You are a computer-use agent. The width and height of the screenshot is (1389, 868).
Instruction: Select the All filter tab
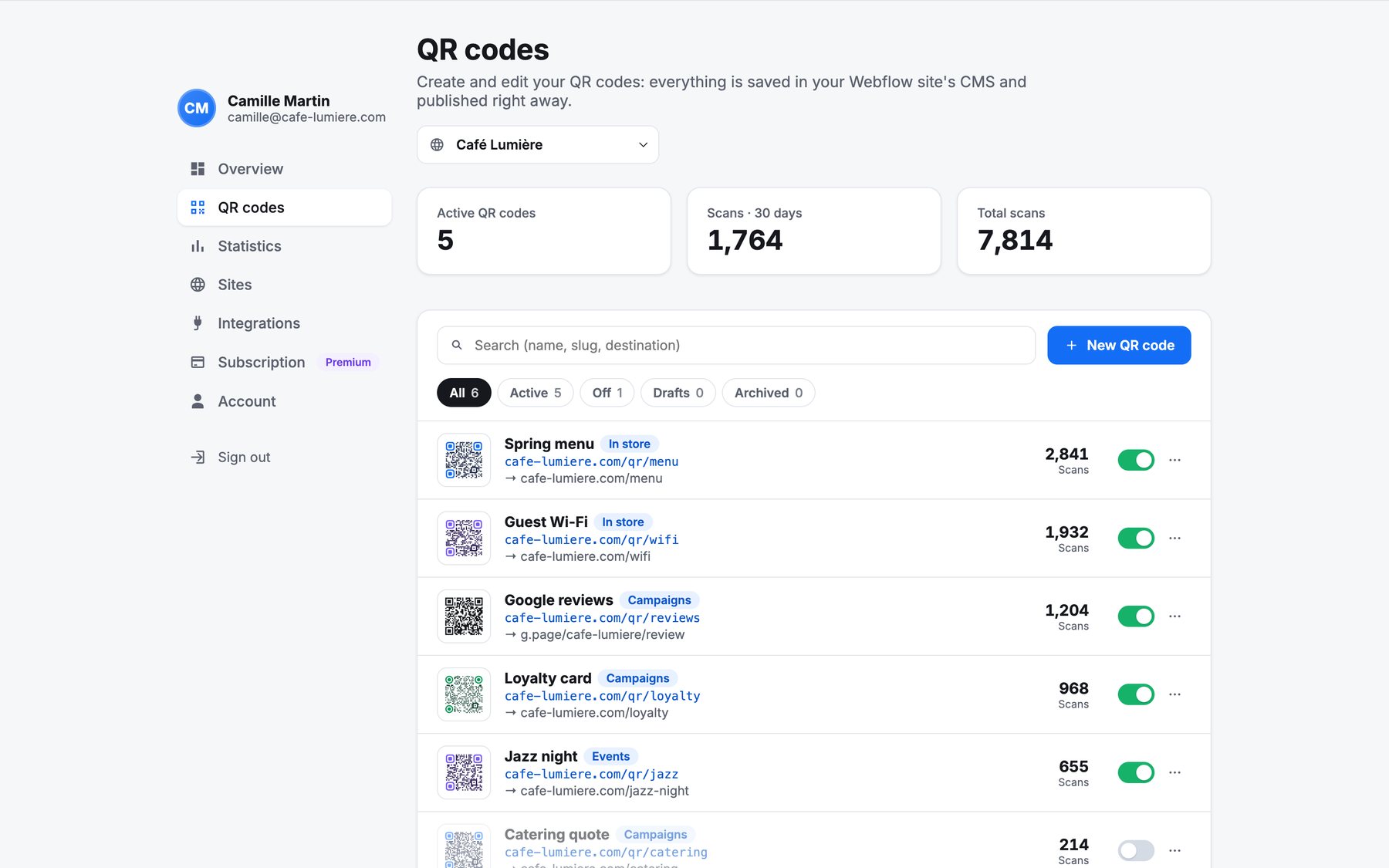pyautogui.click(x=464, y=393)
